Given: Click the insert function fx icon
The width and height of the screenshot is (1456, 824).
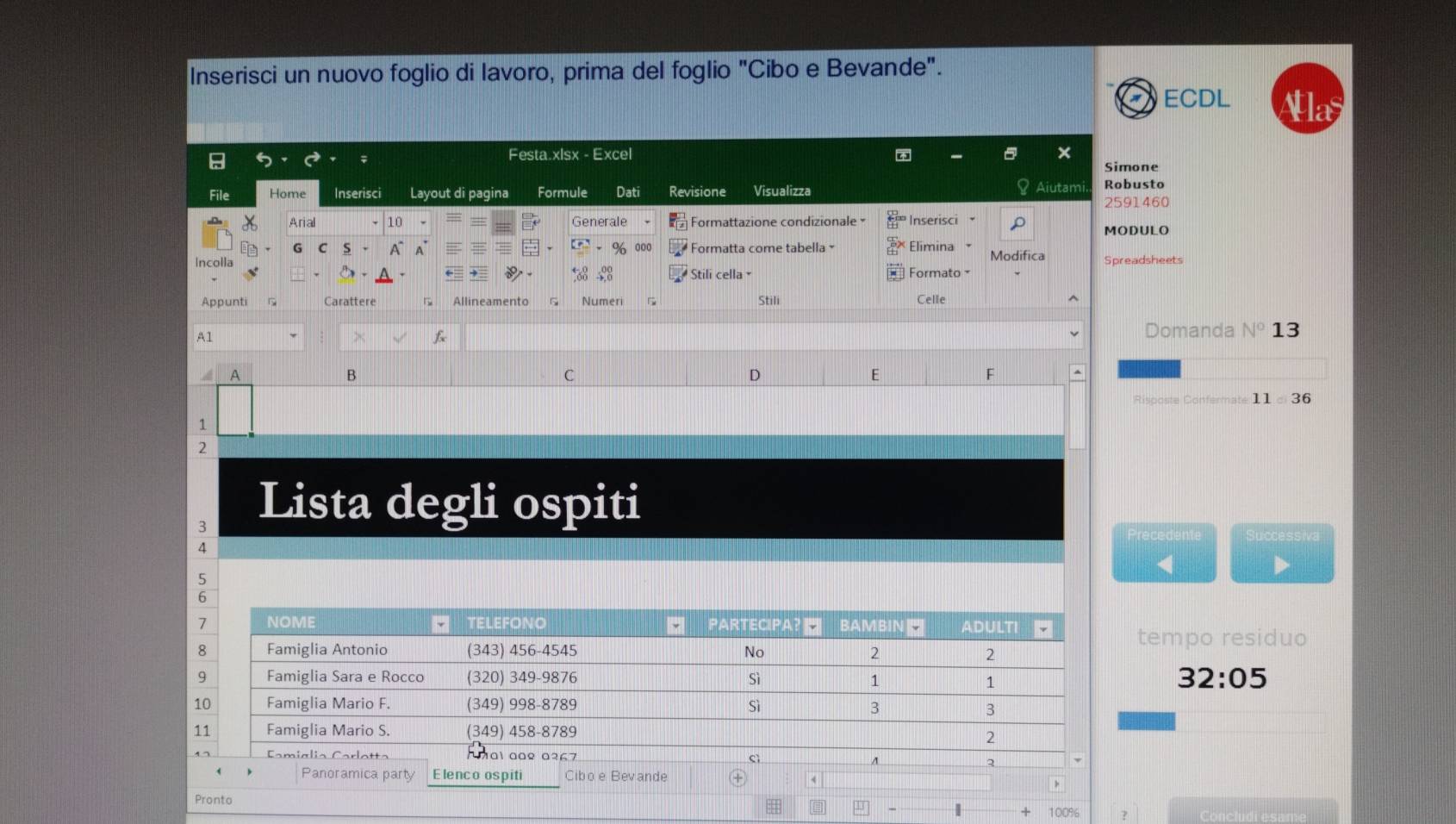Looking at the screenshot, I should point(439,337).
